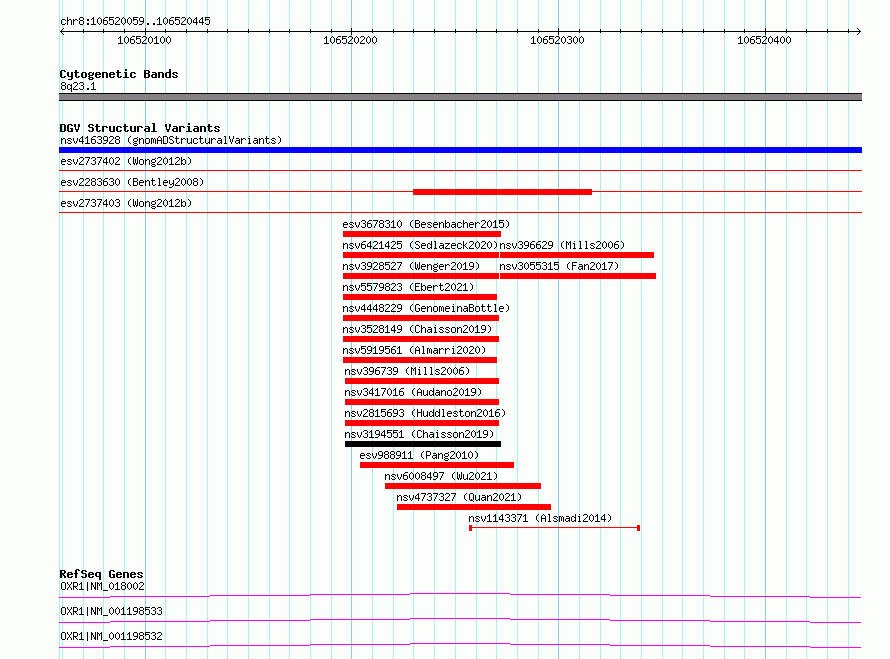Click the red bar under nsv3055315
890x659 pixels.
point(578,276)
